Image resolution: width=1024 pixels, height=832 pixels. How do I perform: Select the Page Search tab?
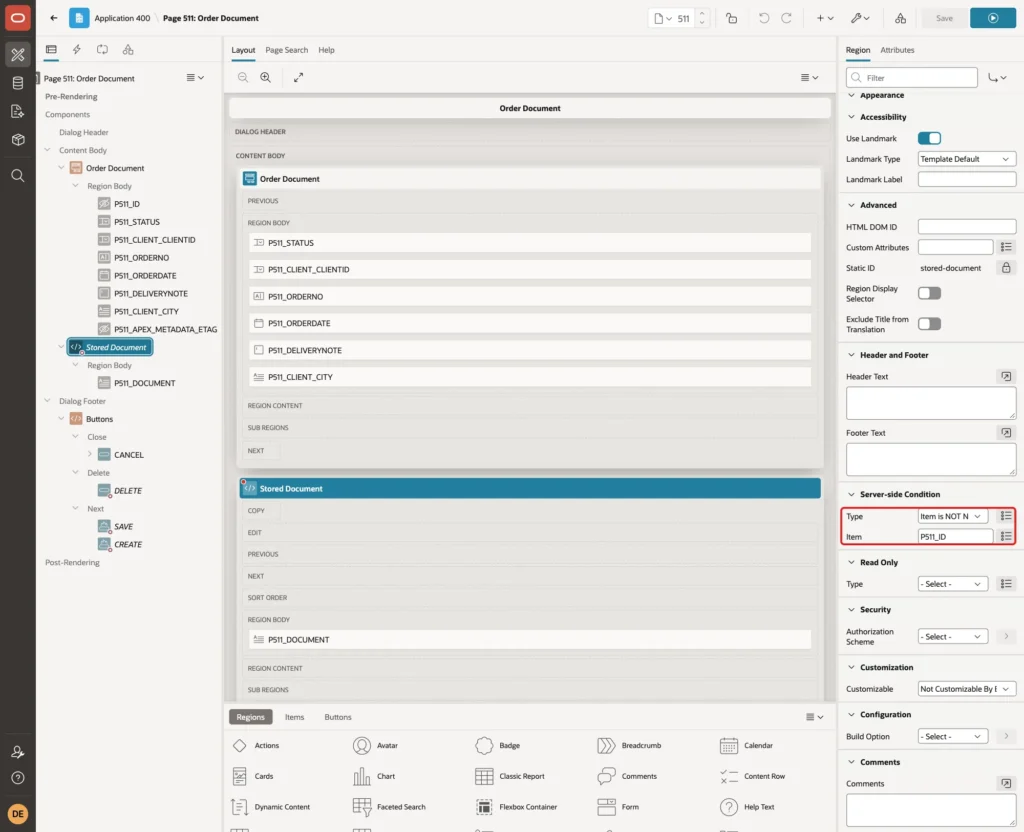pyautogui.click(x=286, y=50)
